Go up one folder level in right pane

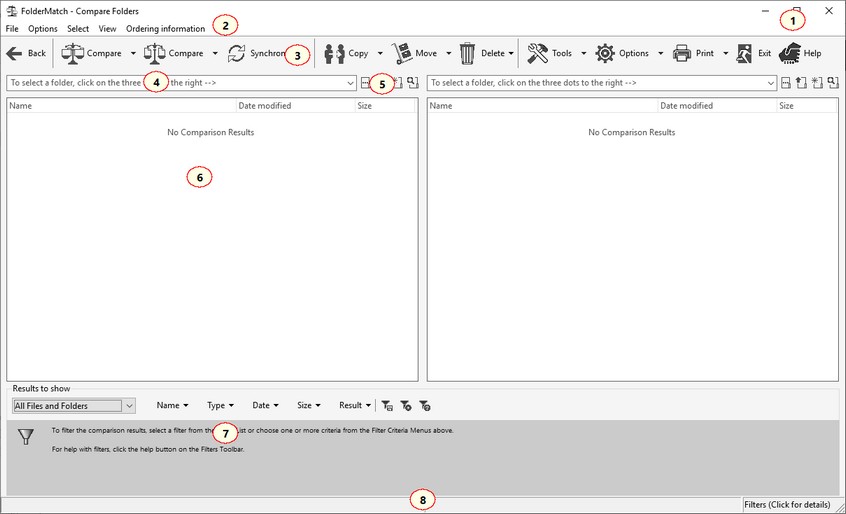tap(802, 83)
